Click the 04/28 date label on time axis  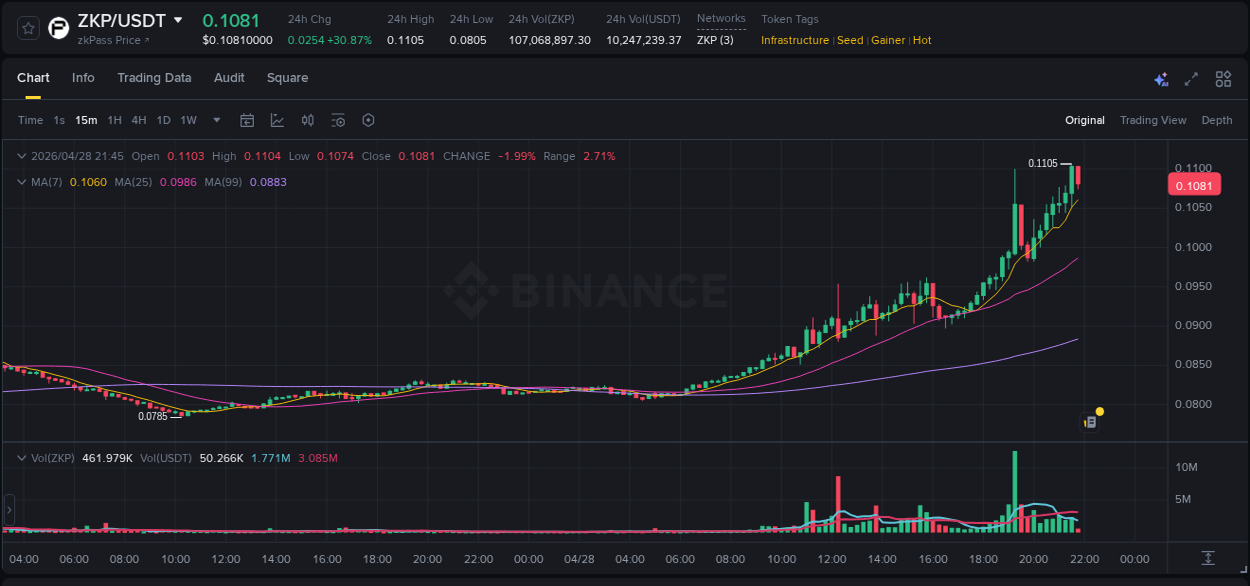coord(581,559)
